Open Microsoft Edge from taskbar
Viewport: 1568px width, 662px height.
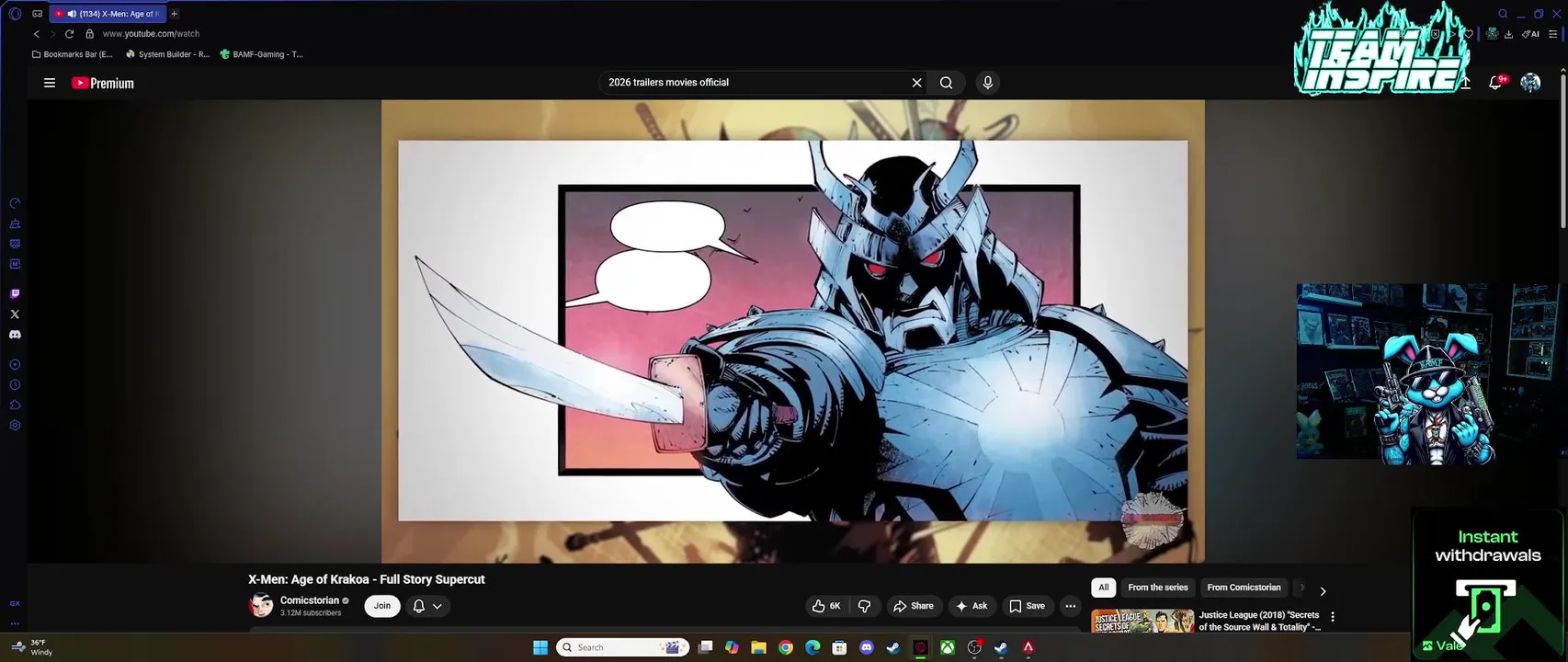812,647
